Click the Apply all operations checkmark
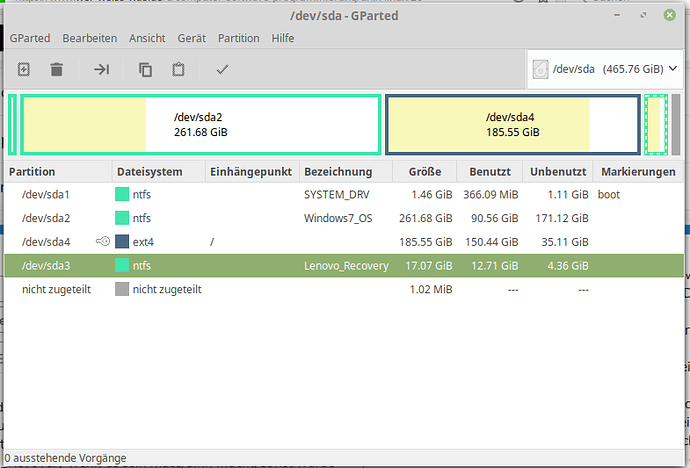This screenshot has height=468, width=690. tap(222, 69)
